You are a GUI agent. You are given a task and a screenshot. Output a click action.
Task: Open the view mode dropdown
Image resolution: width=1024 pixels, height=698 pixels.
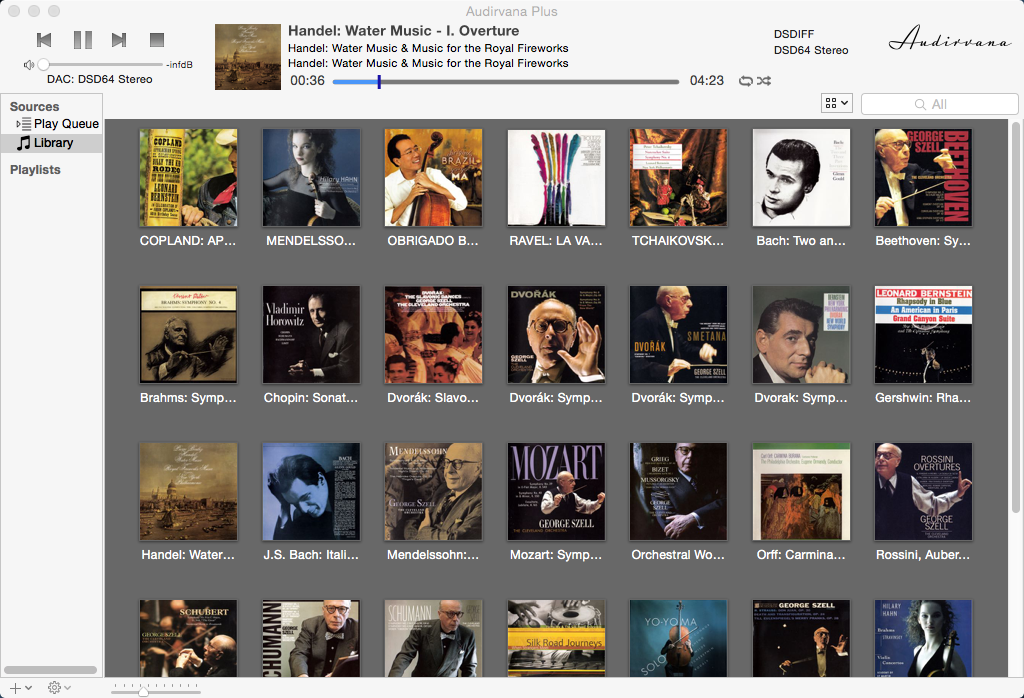click(x=837, y=103)
